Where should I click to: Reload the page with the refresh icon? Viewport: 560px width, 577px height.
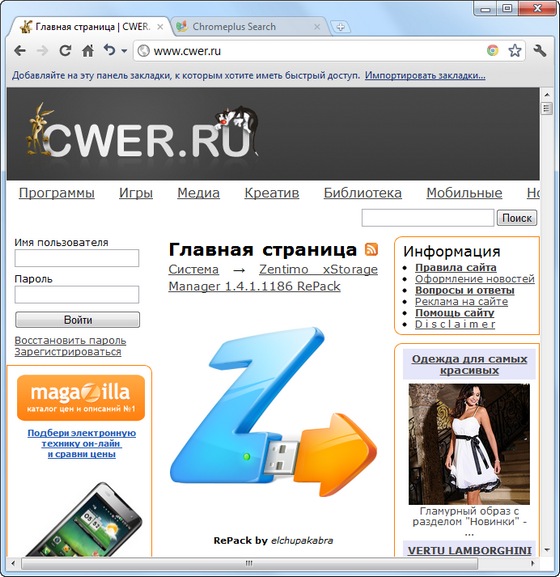pyautogui.click(x=65, y=50)
